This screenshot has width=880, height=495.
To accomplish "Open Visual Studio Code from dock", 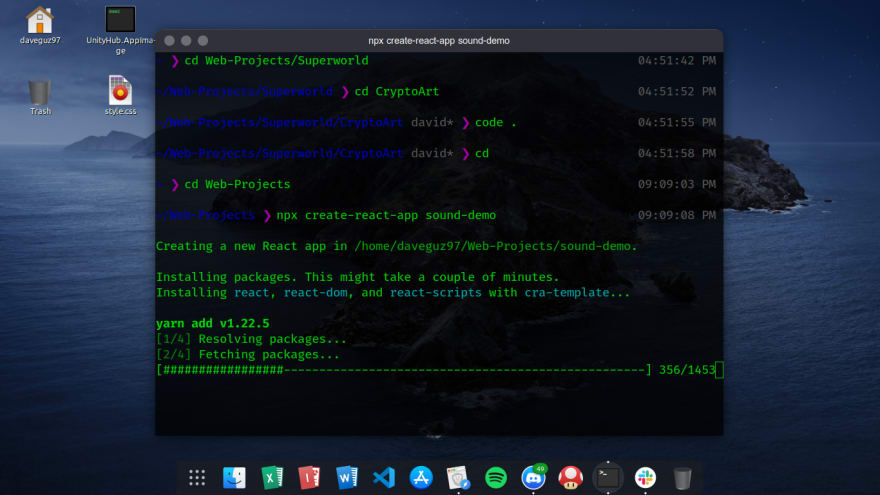I will coord(384,478).
